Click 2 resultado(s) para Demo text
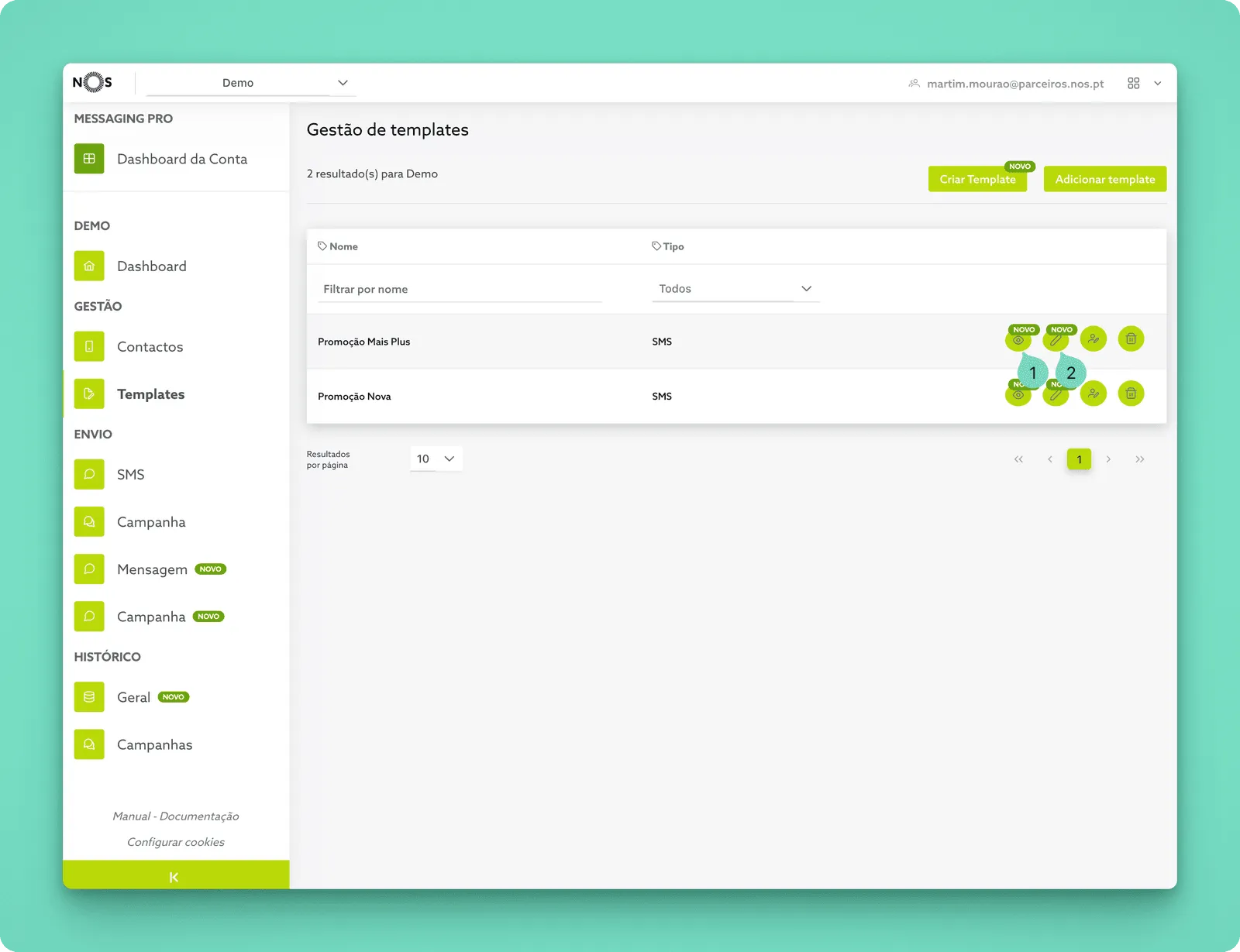Screen dimensions: 1240x952 tap(372, 174)
